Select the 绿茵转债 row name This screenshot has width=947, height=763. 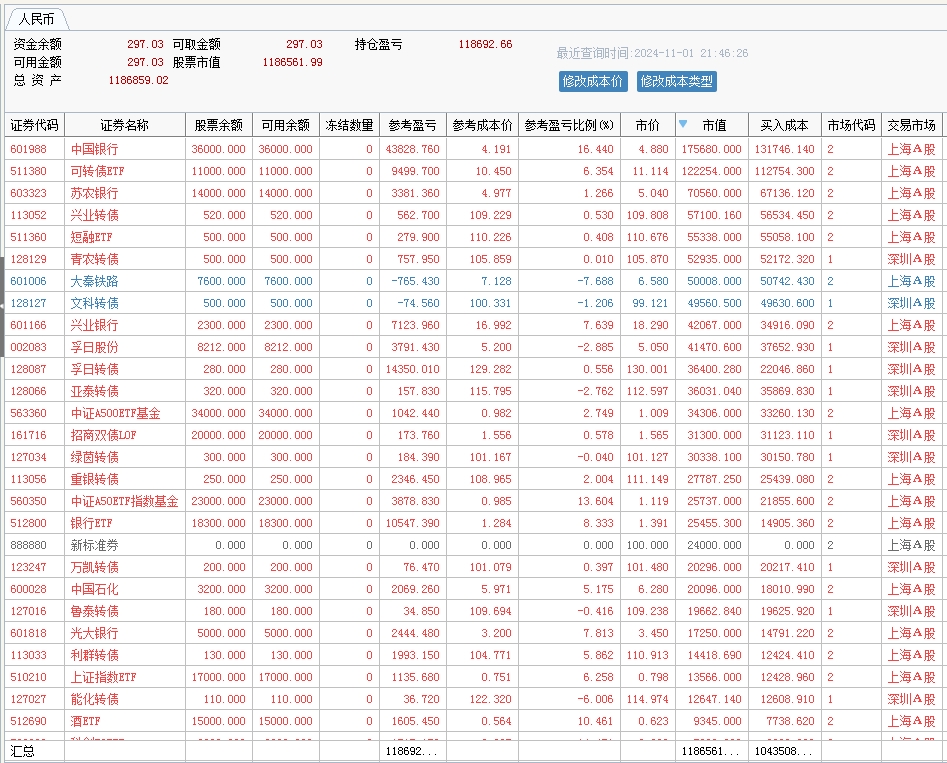[x=94, y=457]
